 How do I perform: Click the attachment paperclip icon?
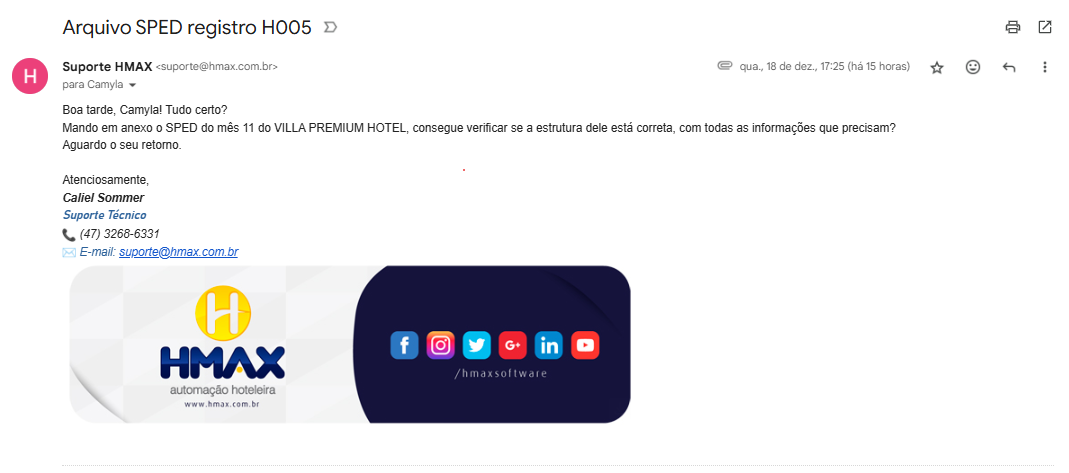(725, 66)
